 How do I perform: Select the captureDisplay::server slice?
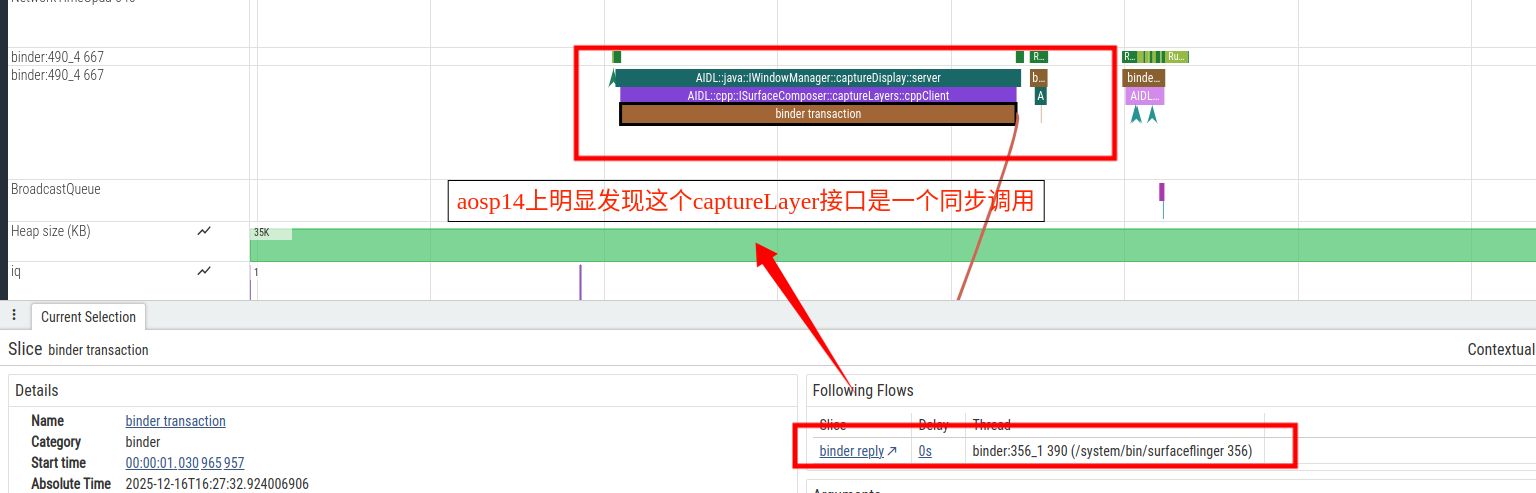[818, 78]
